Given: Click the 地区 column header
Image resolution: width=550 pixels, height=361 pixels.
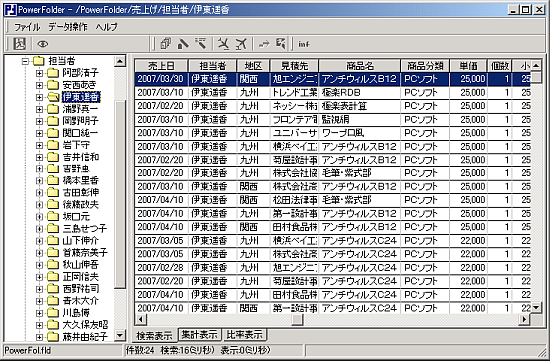Looking at the screenshot, I should [253, 66].
